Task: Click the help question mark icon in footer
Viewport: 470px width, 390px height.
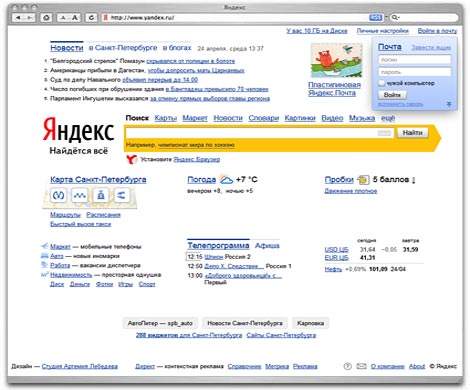Action: point(347,366)
